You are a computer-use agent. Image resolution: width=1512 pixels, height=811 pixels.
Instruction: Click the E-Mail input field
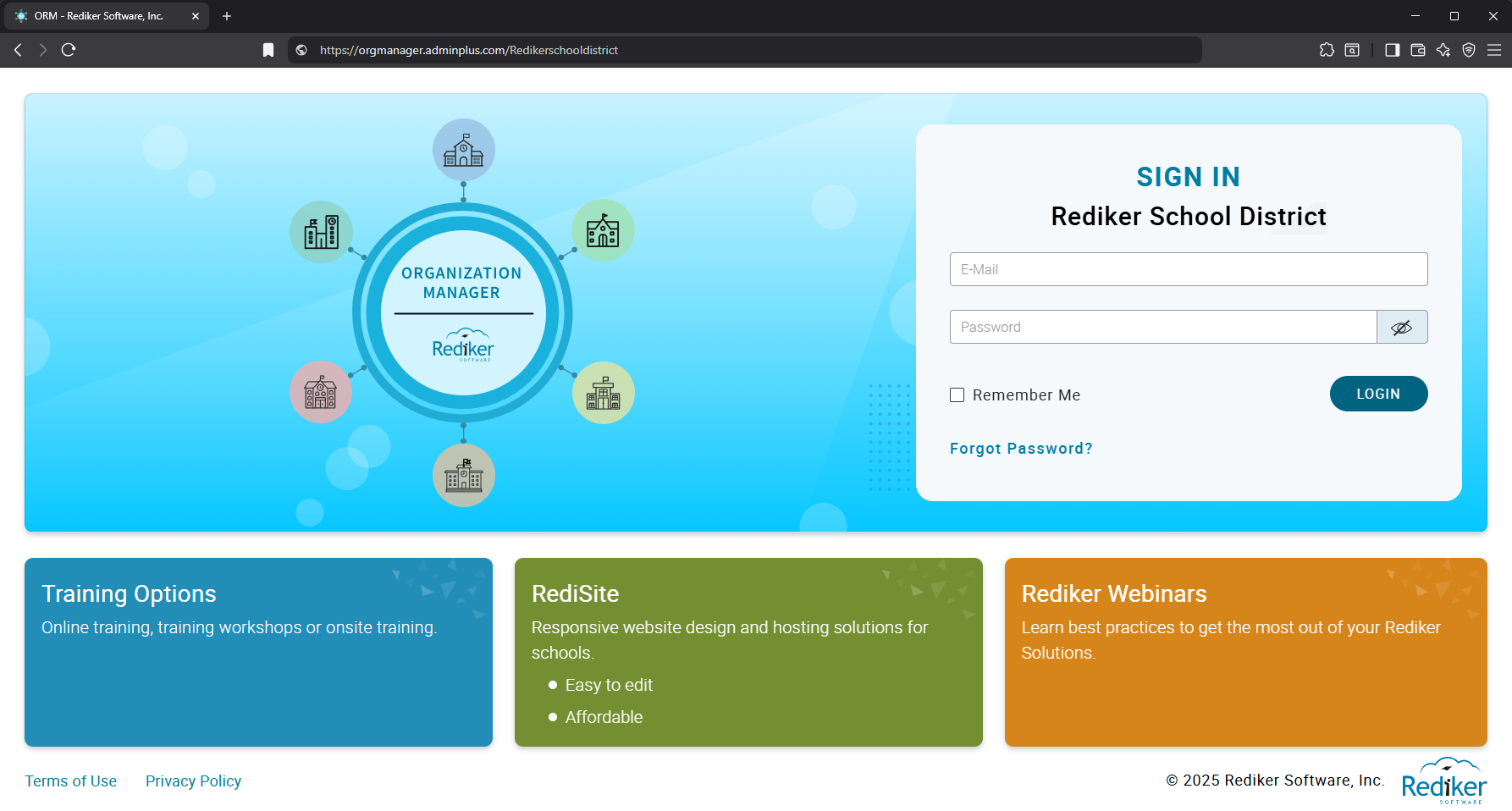point(1189,269)
